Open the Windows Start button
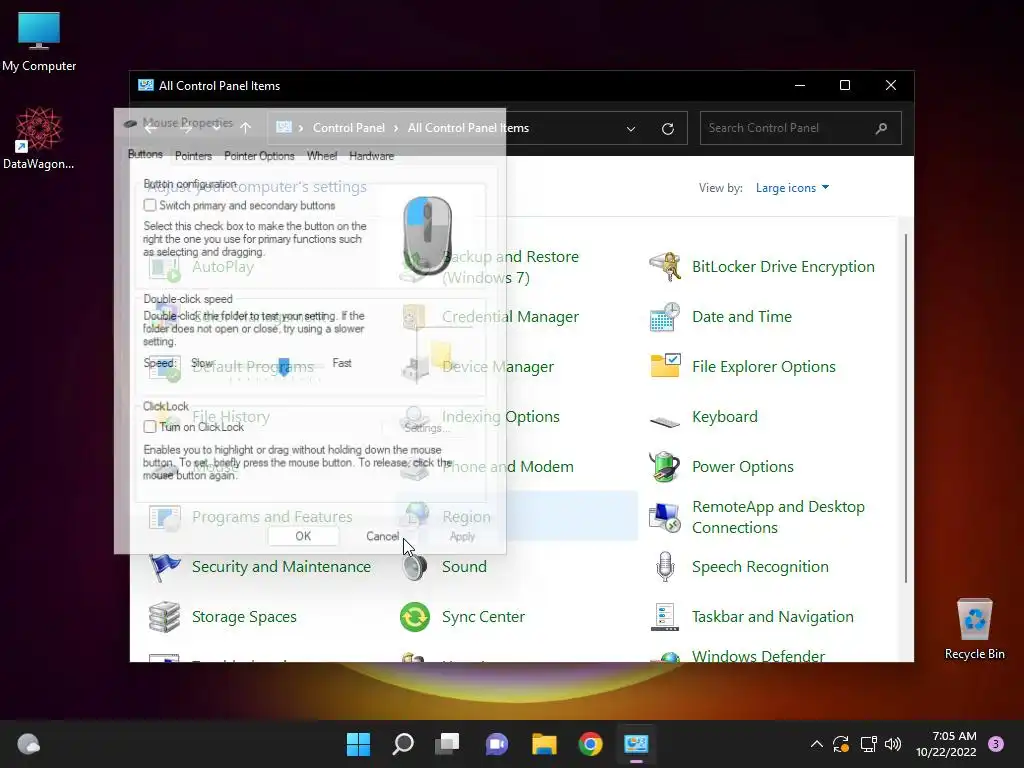 pyautogui.click(x=358, y=744)
